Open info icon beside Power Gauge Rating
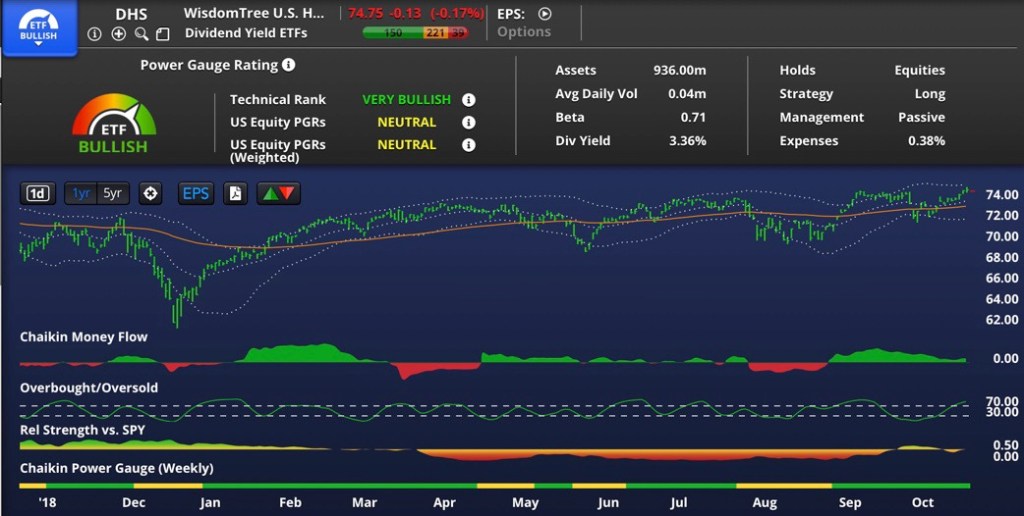 pos(288,65)
